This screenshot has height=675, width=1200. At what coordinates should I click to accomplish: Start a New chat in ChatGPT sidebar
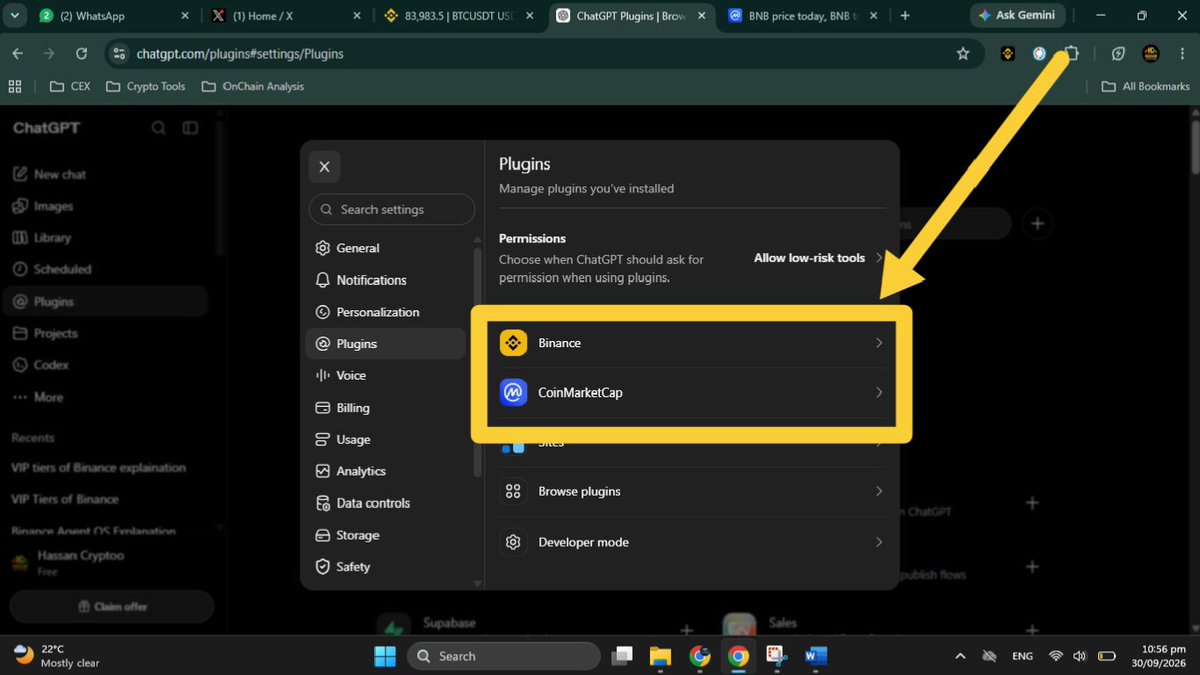point(106,174)
